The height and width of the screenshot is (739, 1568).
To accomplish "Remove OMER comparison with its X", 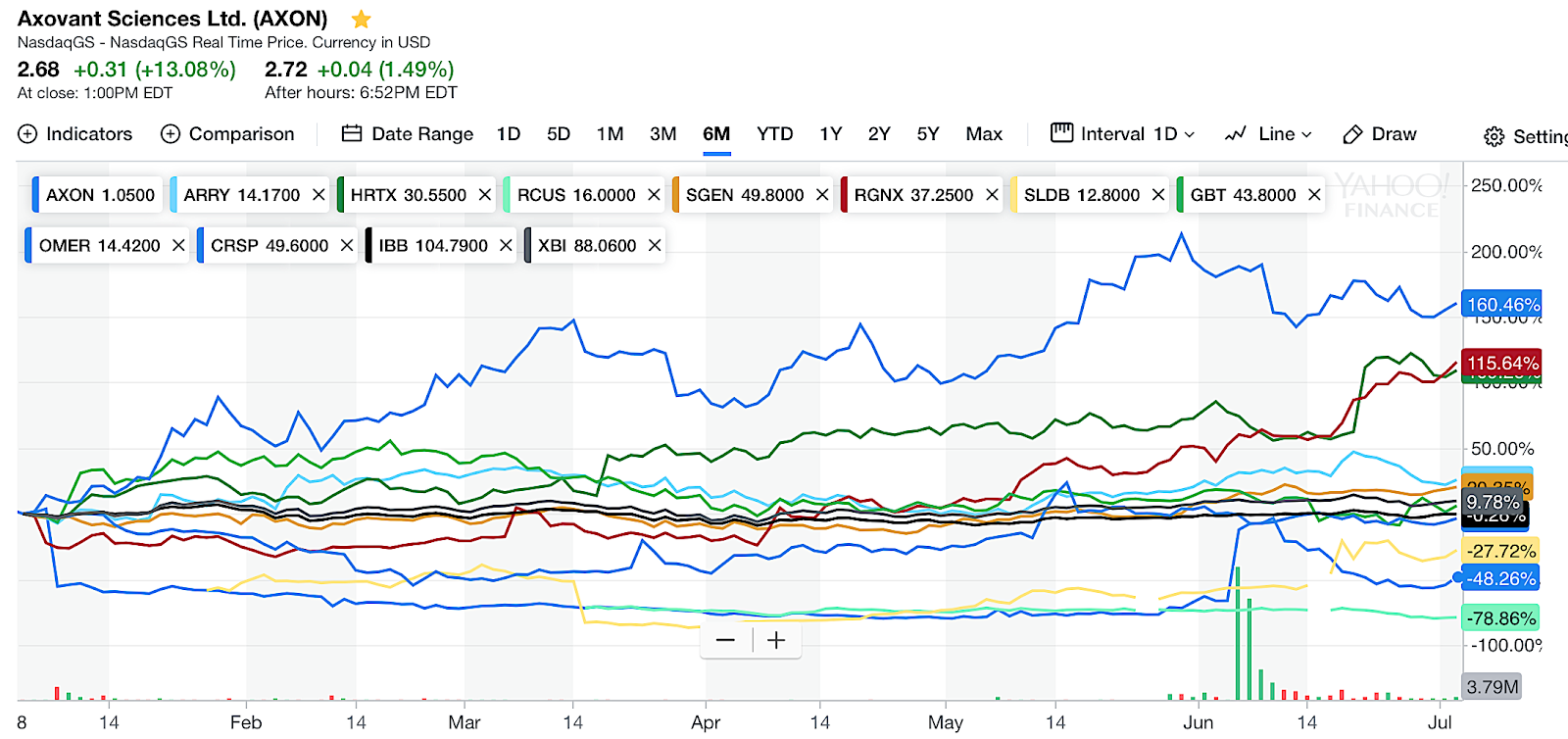I will (178, 245).
